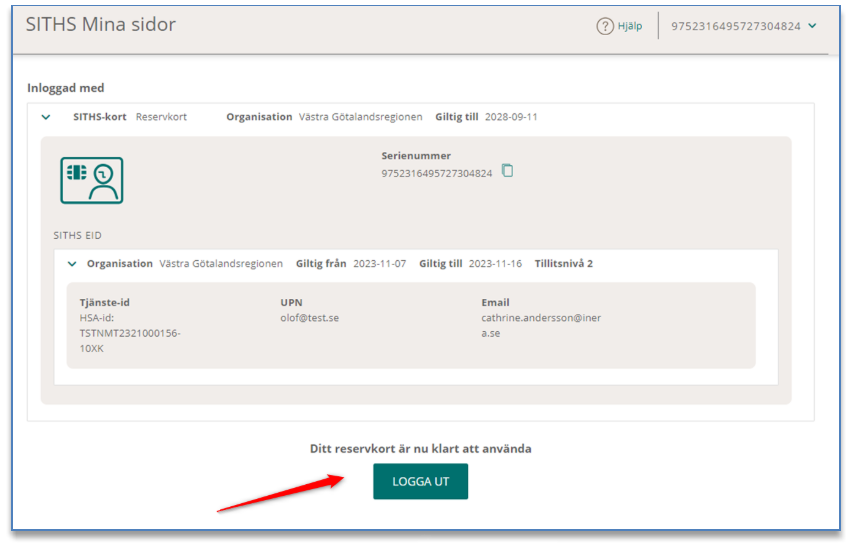
Task: Click the email address cathrine.andersson@inera.se
Action: 540,325
